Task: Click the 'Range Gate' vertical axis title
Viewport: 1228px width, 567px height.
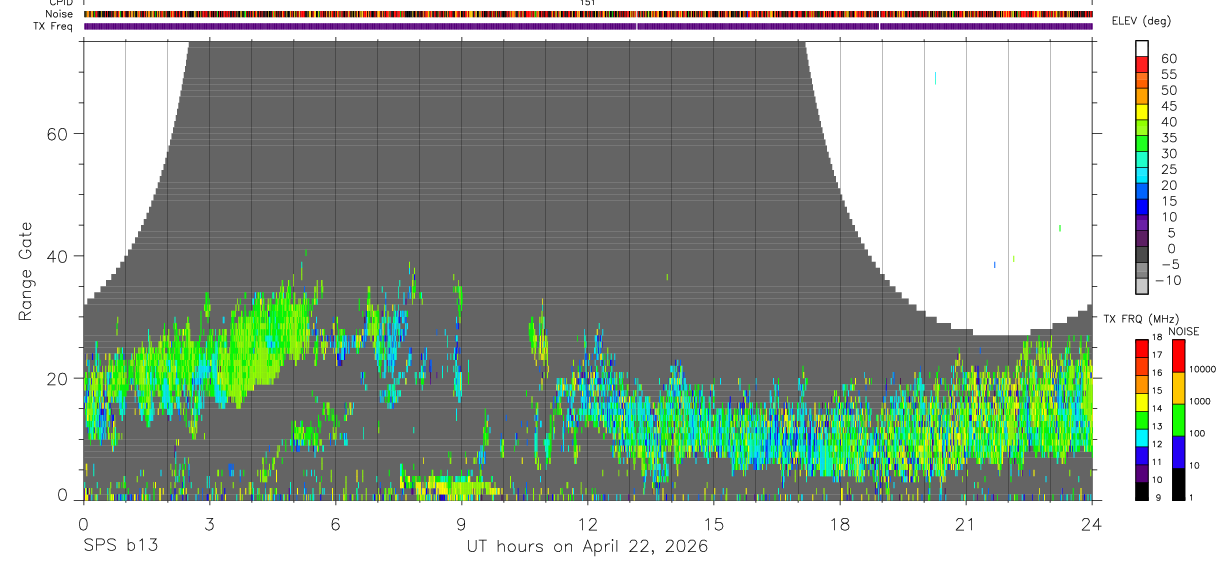Action: tap(26, 271)
